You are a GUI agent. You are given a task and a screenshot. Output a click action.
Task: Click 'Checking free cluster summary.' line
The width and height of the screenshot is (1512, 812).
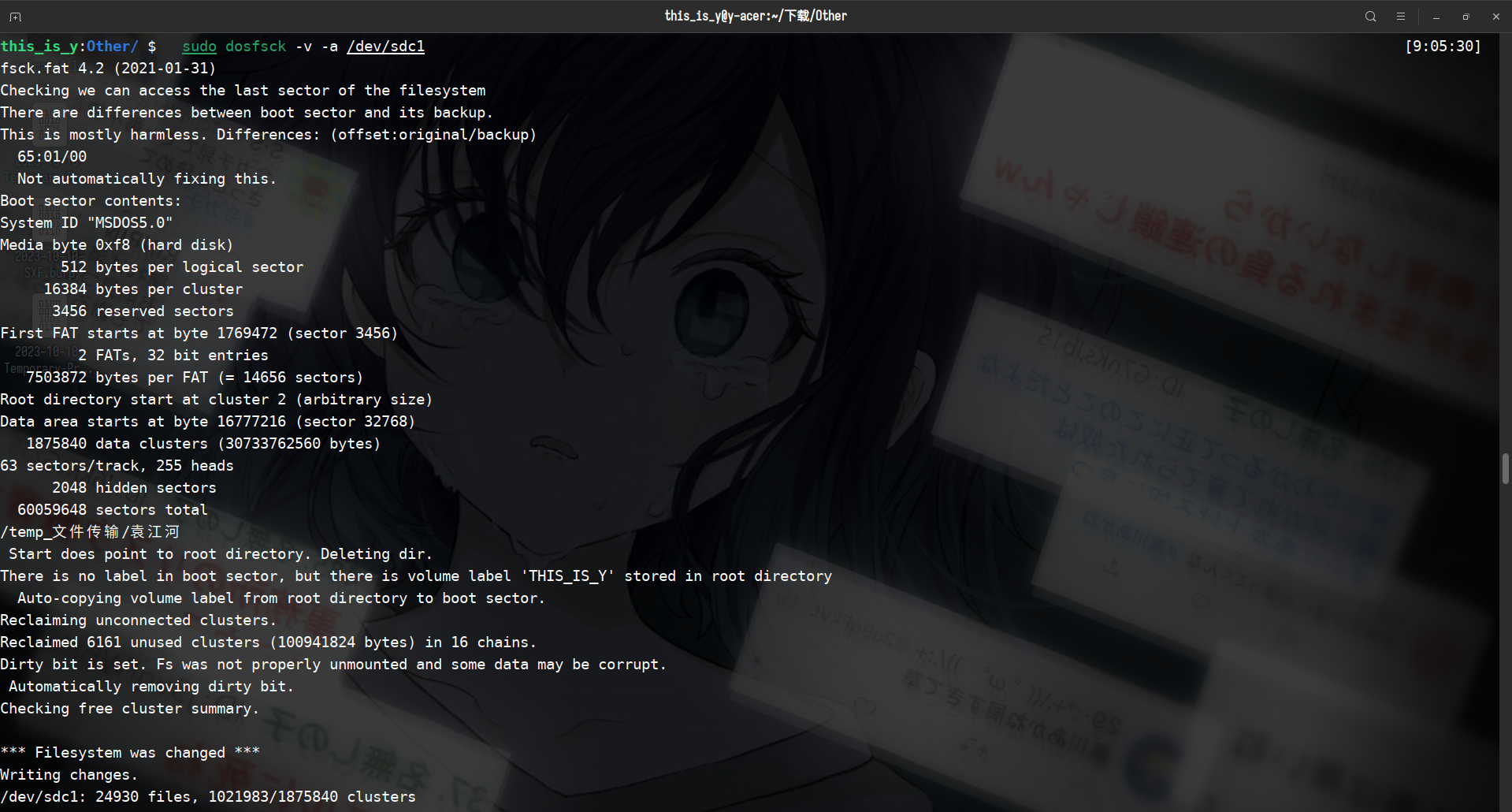[x=130, y=709]
